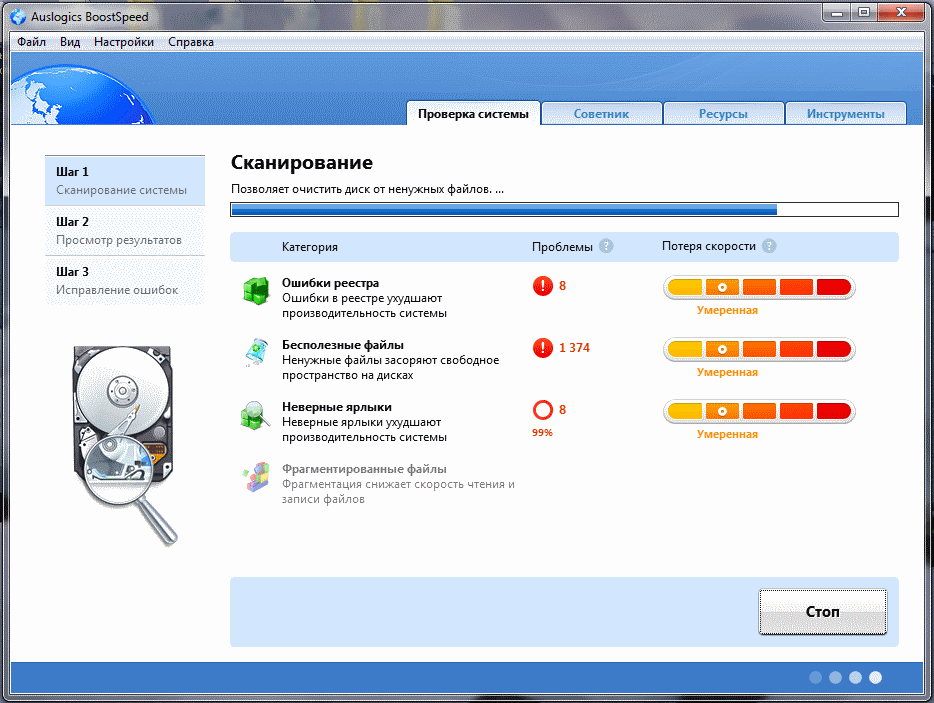Select Шаг 1 Сканирование системы step
934x703 pixels.
point(125,181)
